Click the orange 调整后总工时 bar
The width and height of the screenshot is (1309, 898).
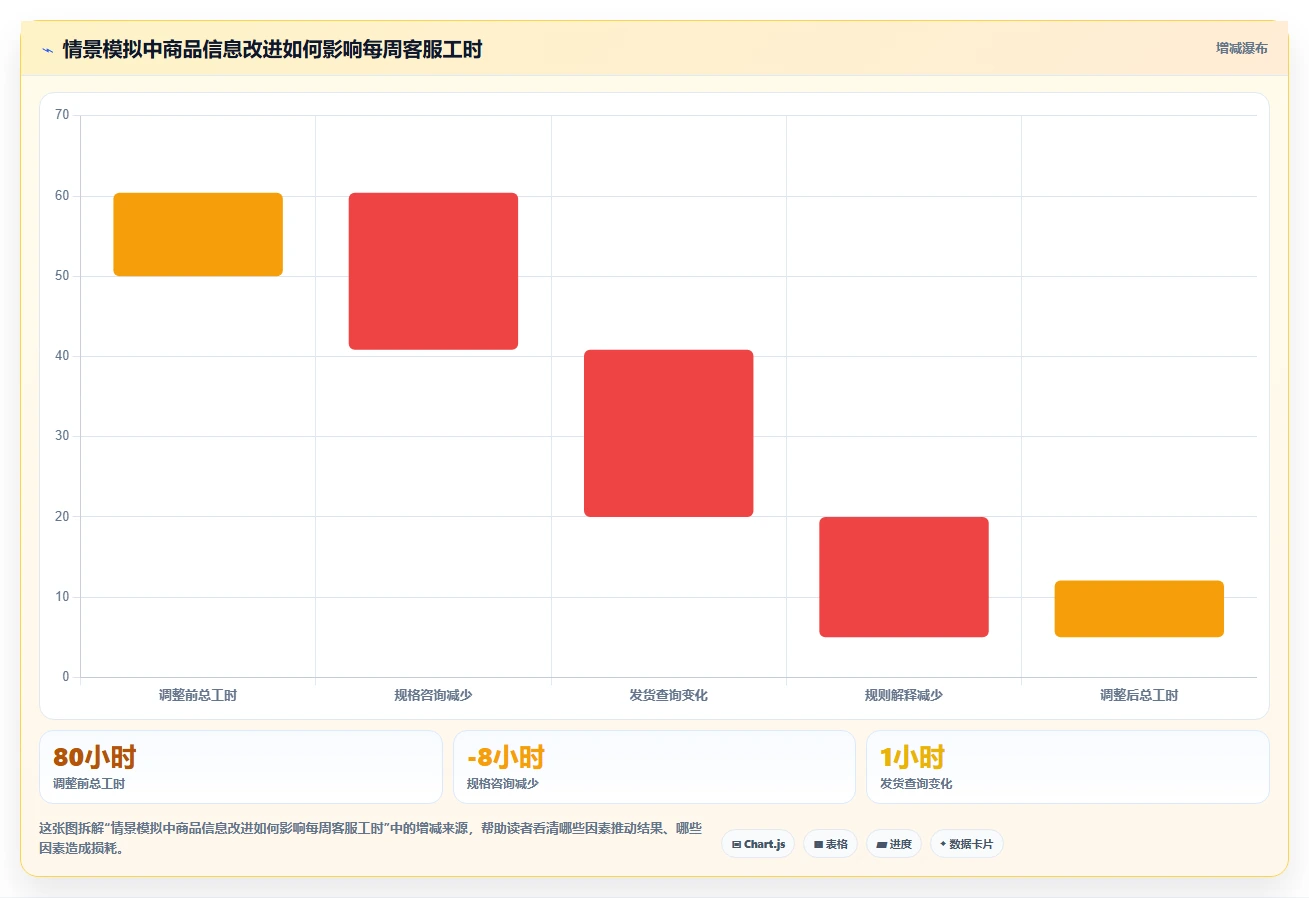click(x=1139, y=608)
